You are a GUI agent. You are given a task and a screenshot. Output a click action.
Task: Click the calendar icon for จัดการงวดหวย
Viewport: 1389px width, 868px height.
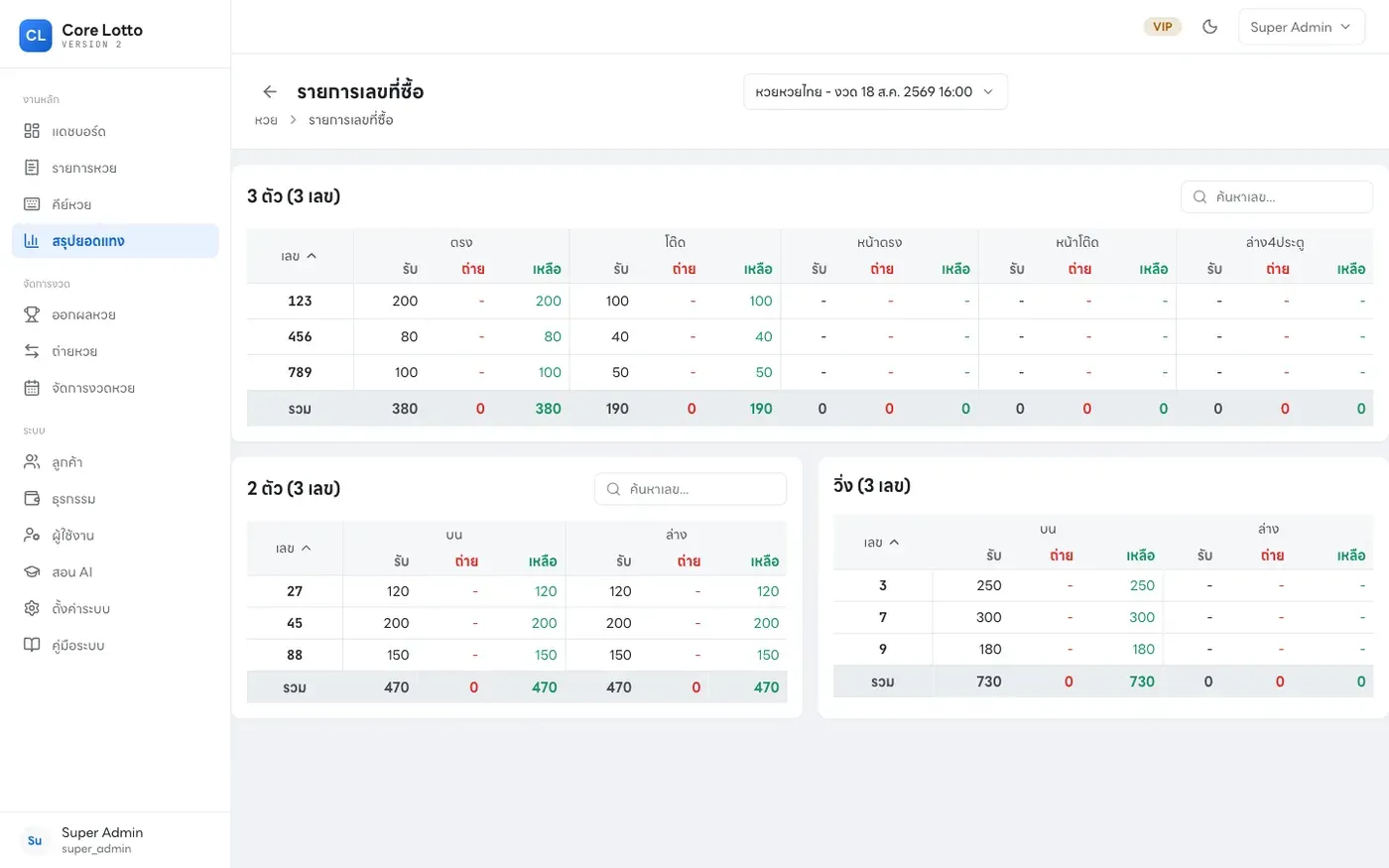(x=32, y=388)
